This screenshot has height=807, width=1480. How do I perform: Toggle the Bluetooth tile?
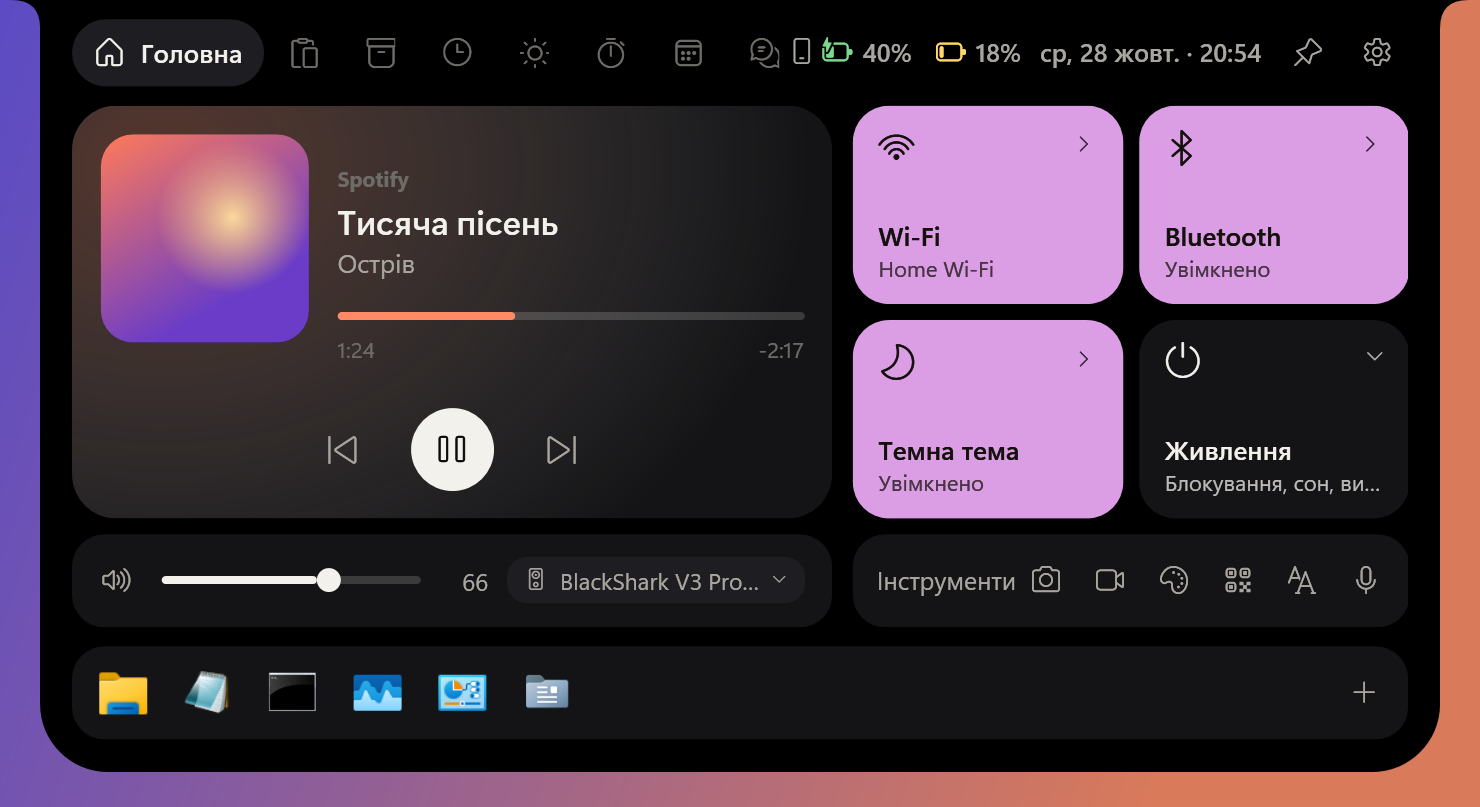click(1274, 205)
